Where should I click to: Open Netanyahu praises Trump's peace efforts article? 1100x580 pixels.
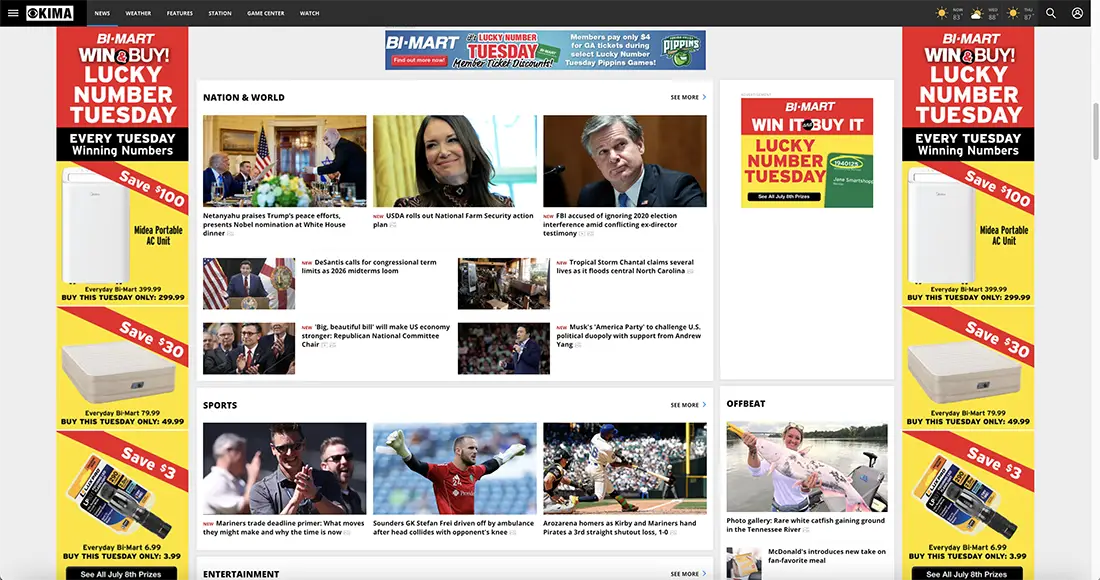coord(274,224)
